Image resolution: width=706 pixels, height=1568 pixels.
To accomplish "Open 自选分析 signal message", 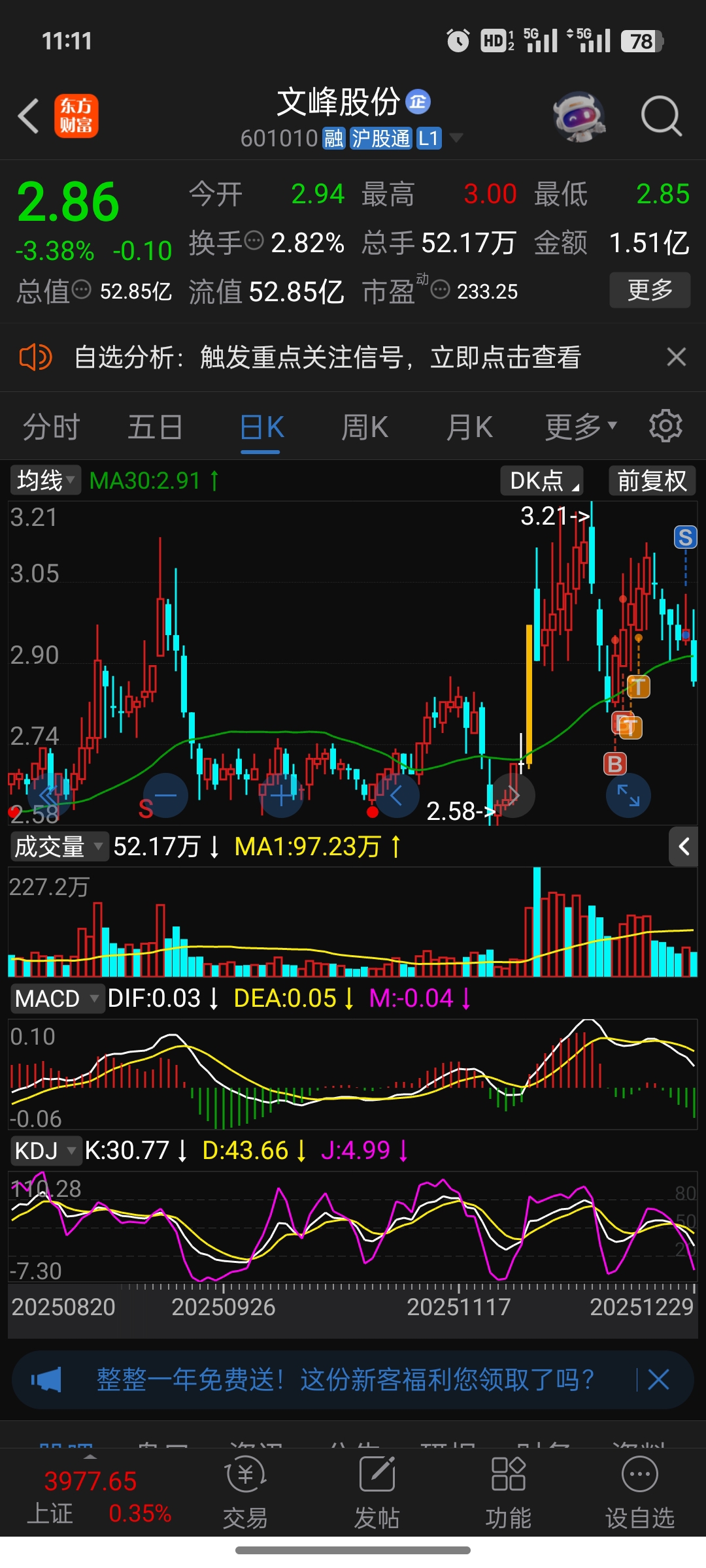I will [328, 357].
